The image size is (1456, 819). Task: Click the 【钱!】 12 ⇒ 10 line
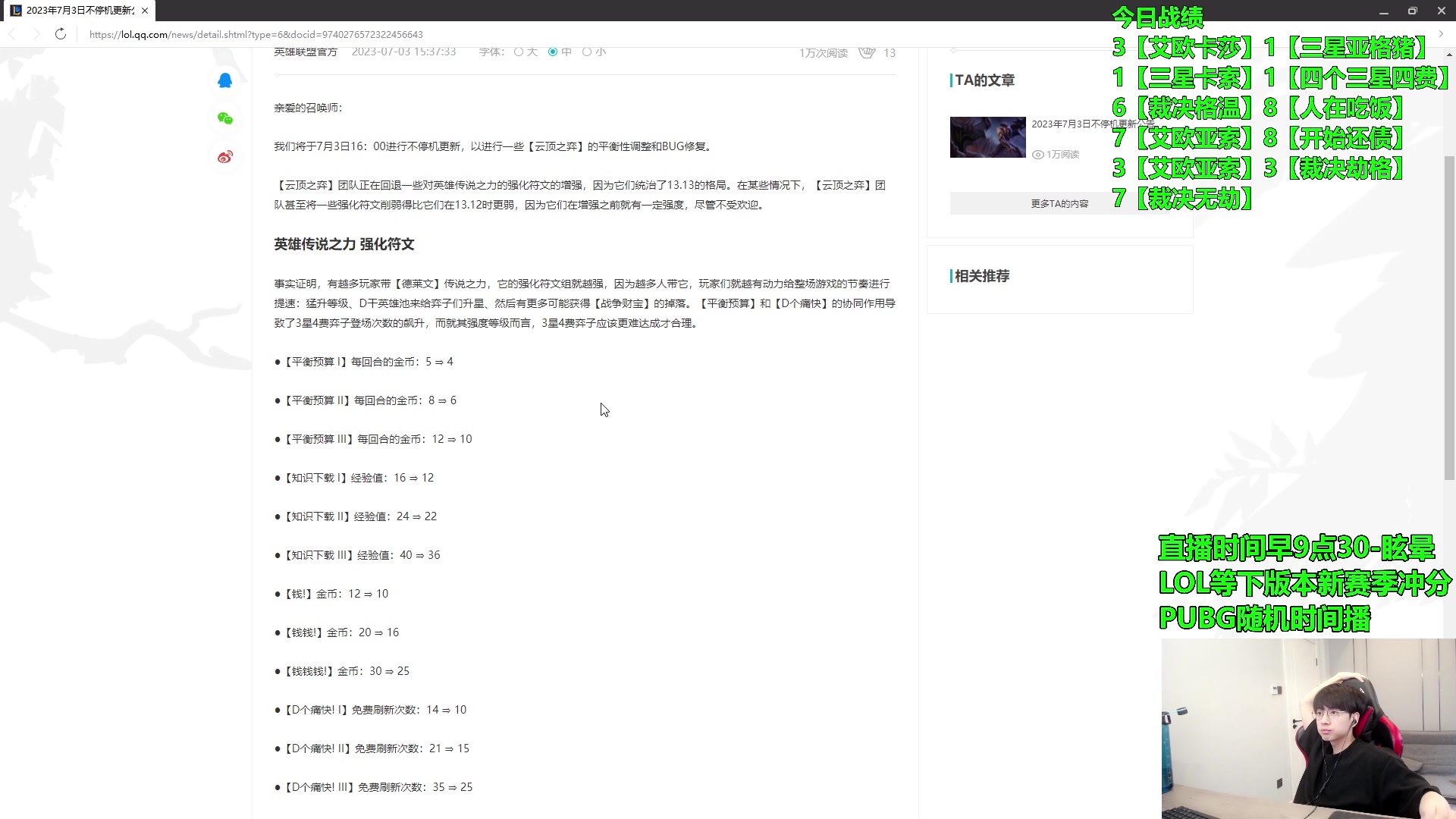(x=331, y=594)
